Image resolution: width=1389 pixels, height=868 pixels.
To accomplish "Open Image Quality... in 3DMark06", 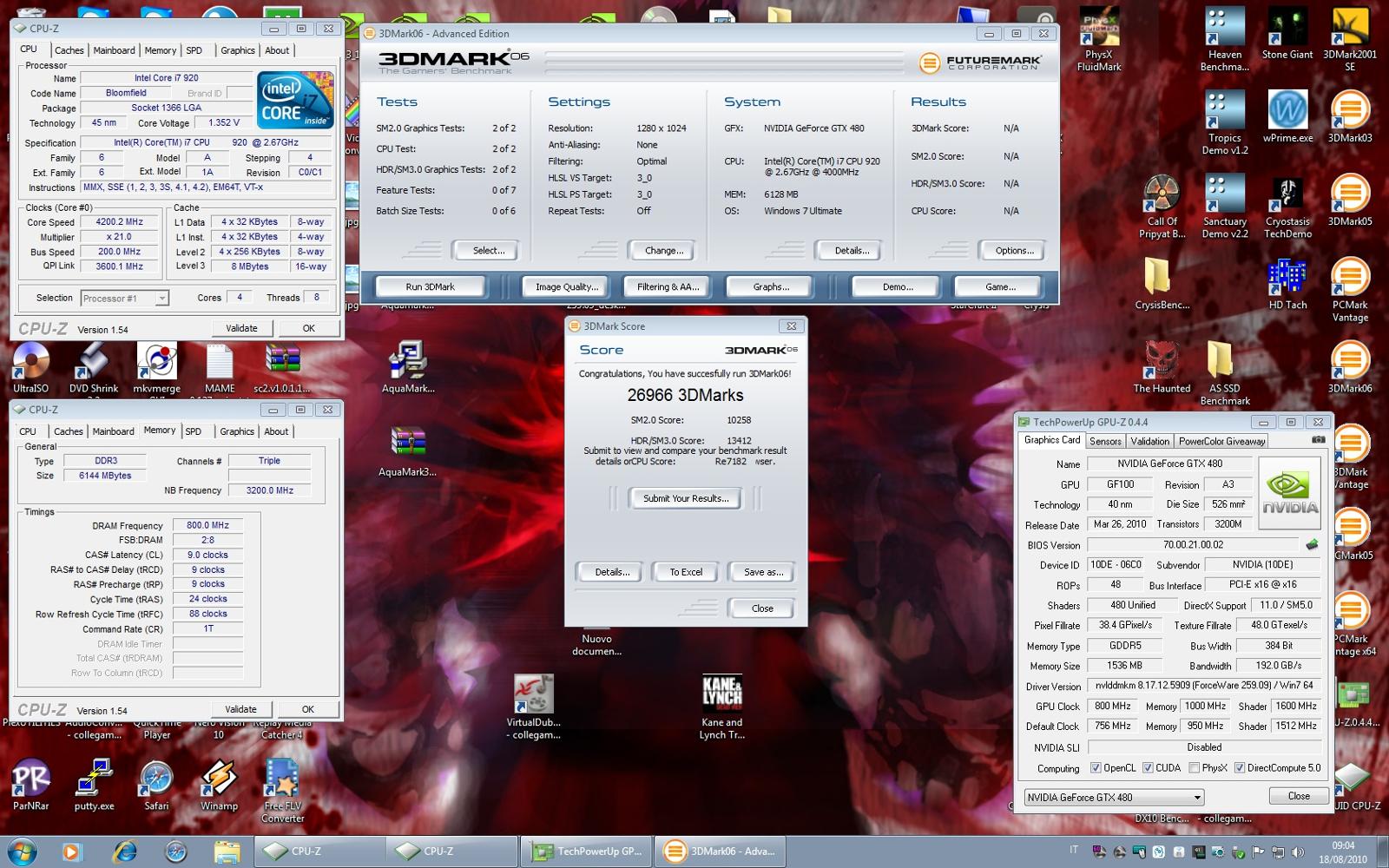I will [x=566, y=286].
